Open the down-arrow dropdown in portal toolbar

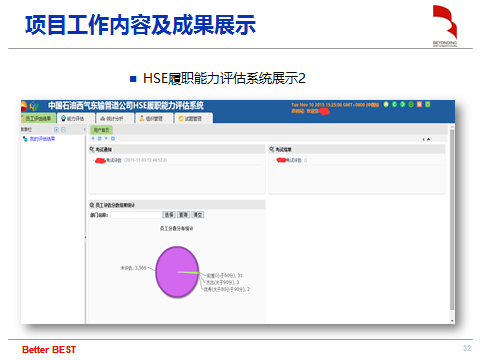pos(106,138)
